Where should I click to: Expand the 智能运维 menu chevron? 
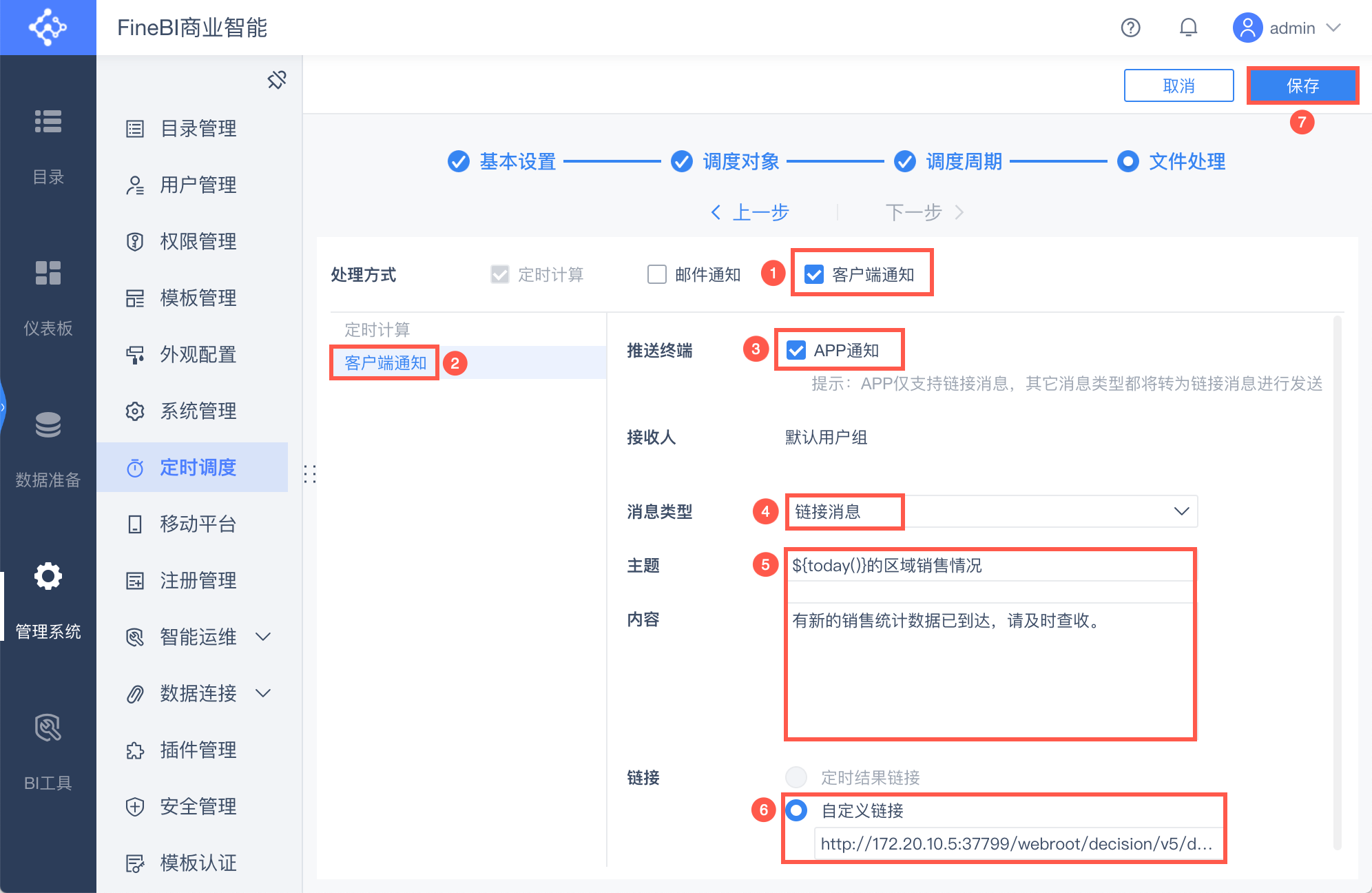point(262,636)
